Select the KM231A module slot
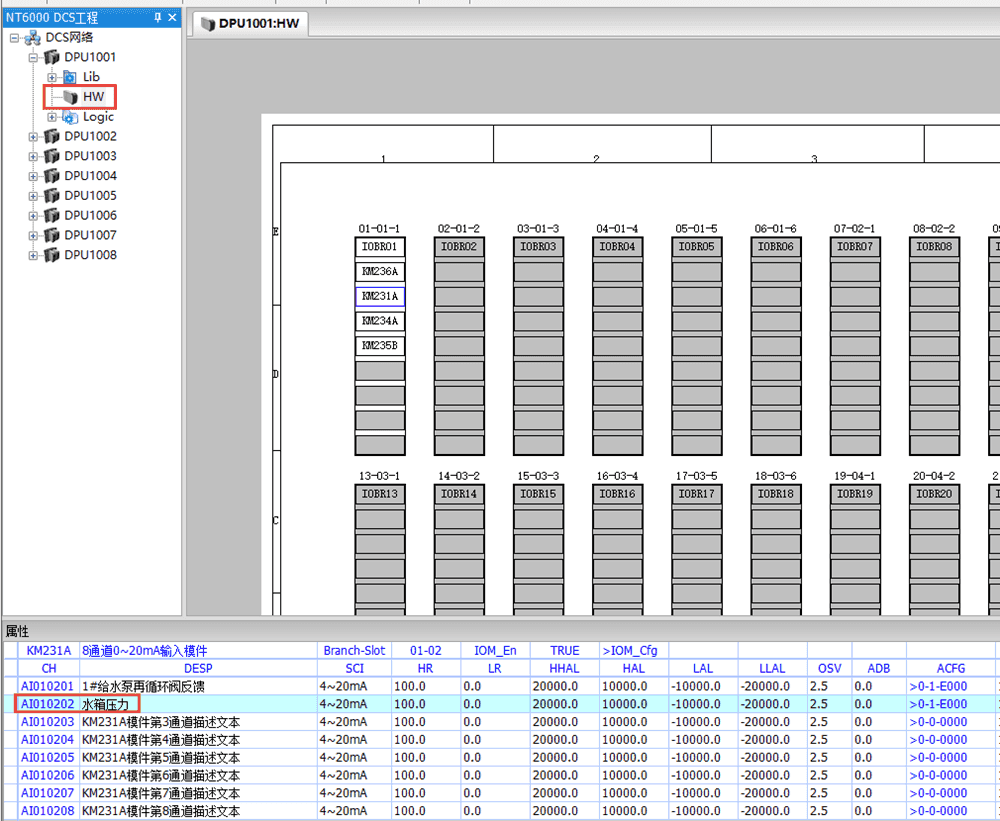Viewport: 1000px width, 821px height. (x=379, y=296)
